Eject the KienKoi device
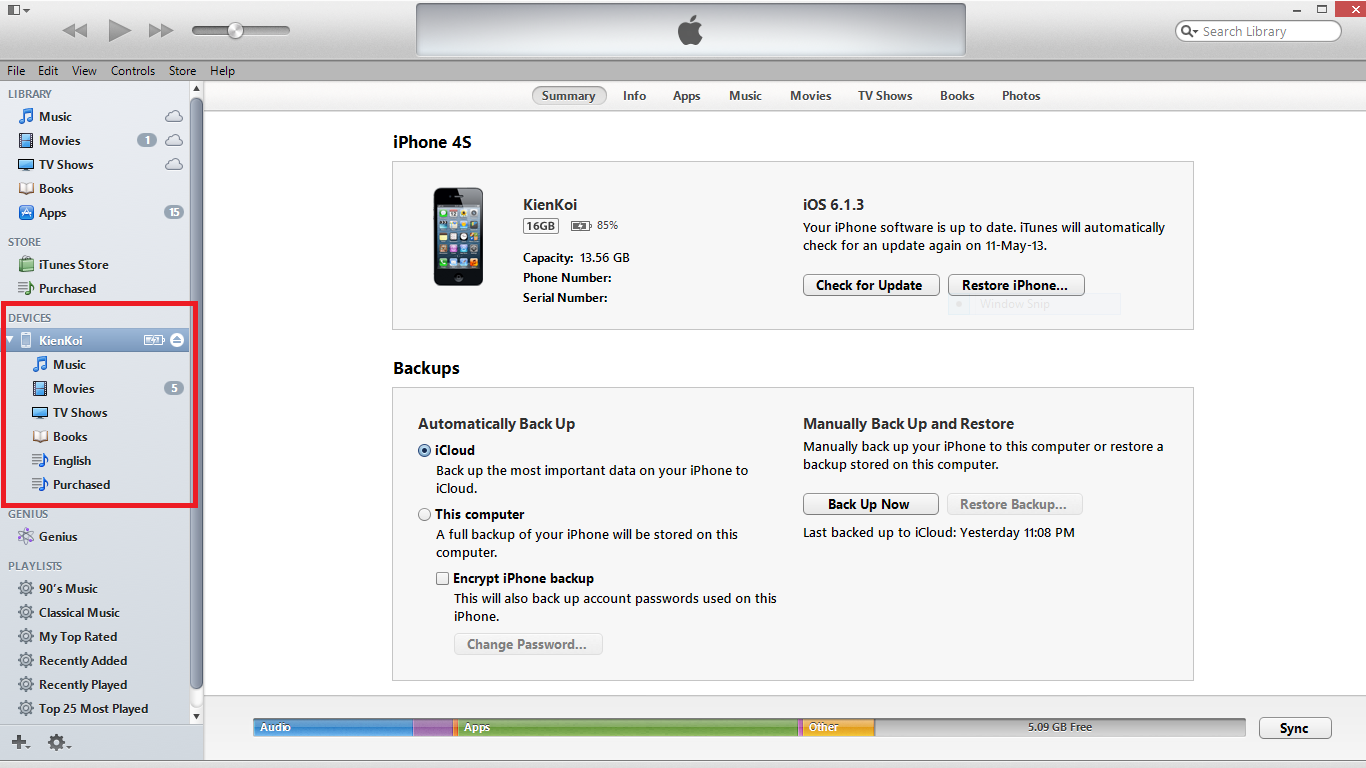The image size is (1366, 768). [177, 340]
